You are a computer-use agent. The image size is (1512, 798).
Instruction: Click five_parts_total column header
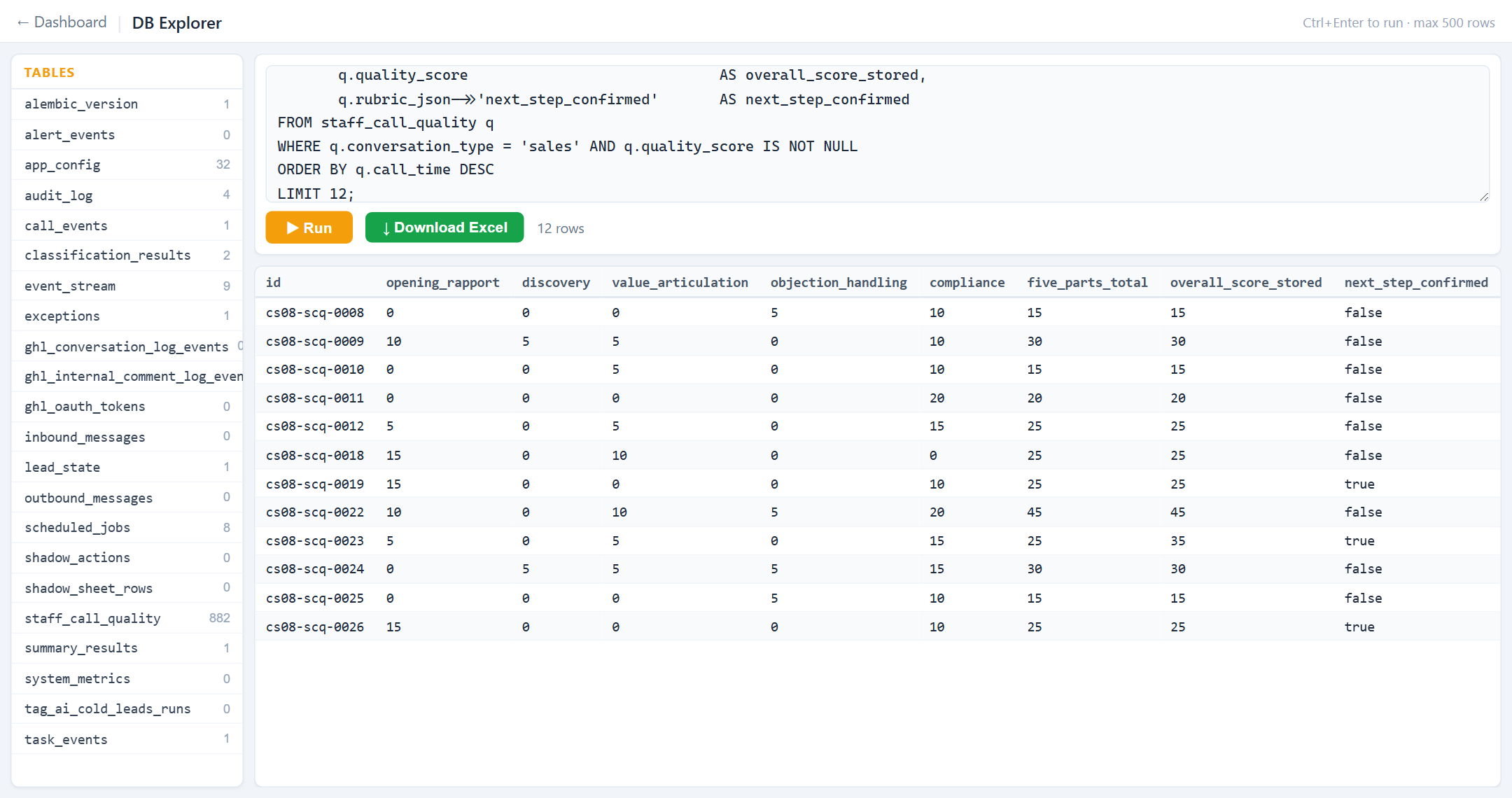(x=1087, y=282)
